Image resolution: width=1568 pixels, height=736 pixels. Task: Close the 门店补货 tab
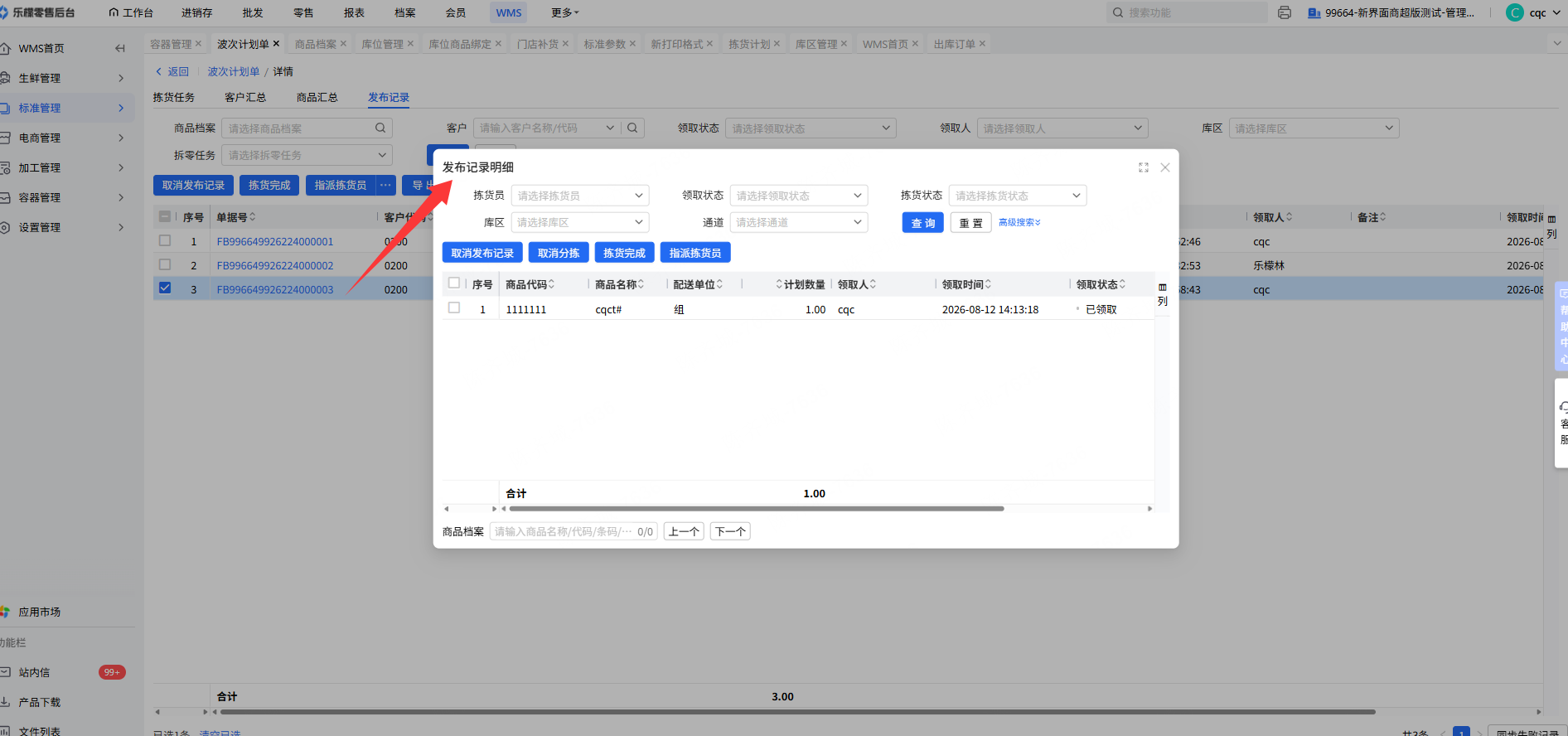[565, 44]
